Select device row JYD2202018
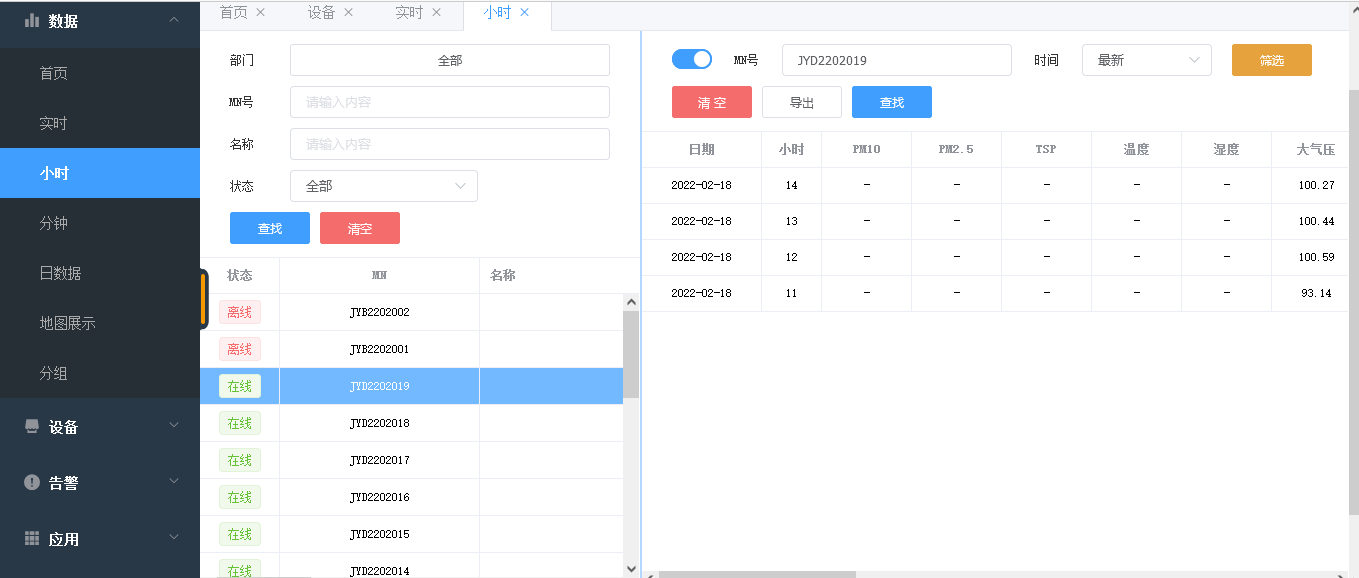The width and height of the screenshot is (1359, 578). [379, 423]
